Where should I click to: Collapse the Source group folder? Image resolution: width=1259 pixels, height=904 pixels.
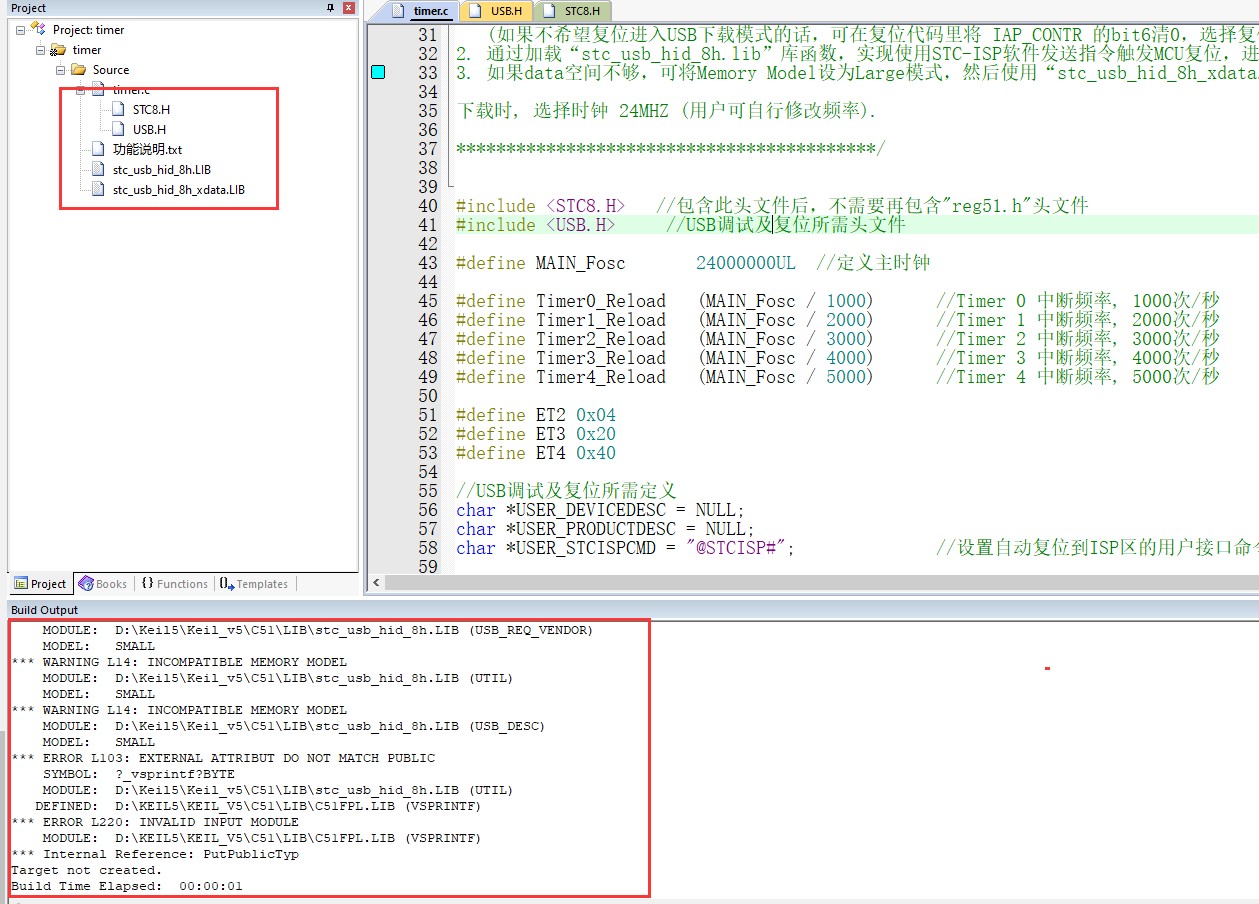[61, 70]
